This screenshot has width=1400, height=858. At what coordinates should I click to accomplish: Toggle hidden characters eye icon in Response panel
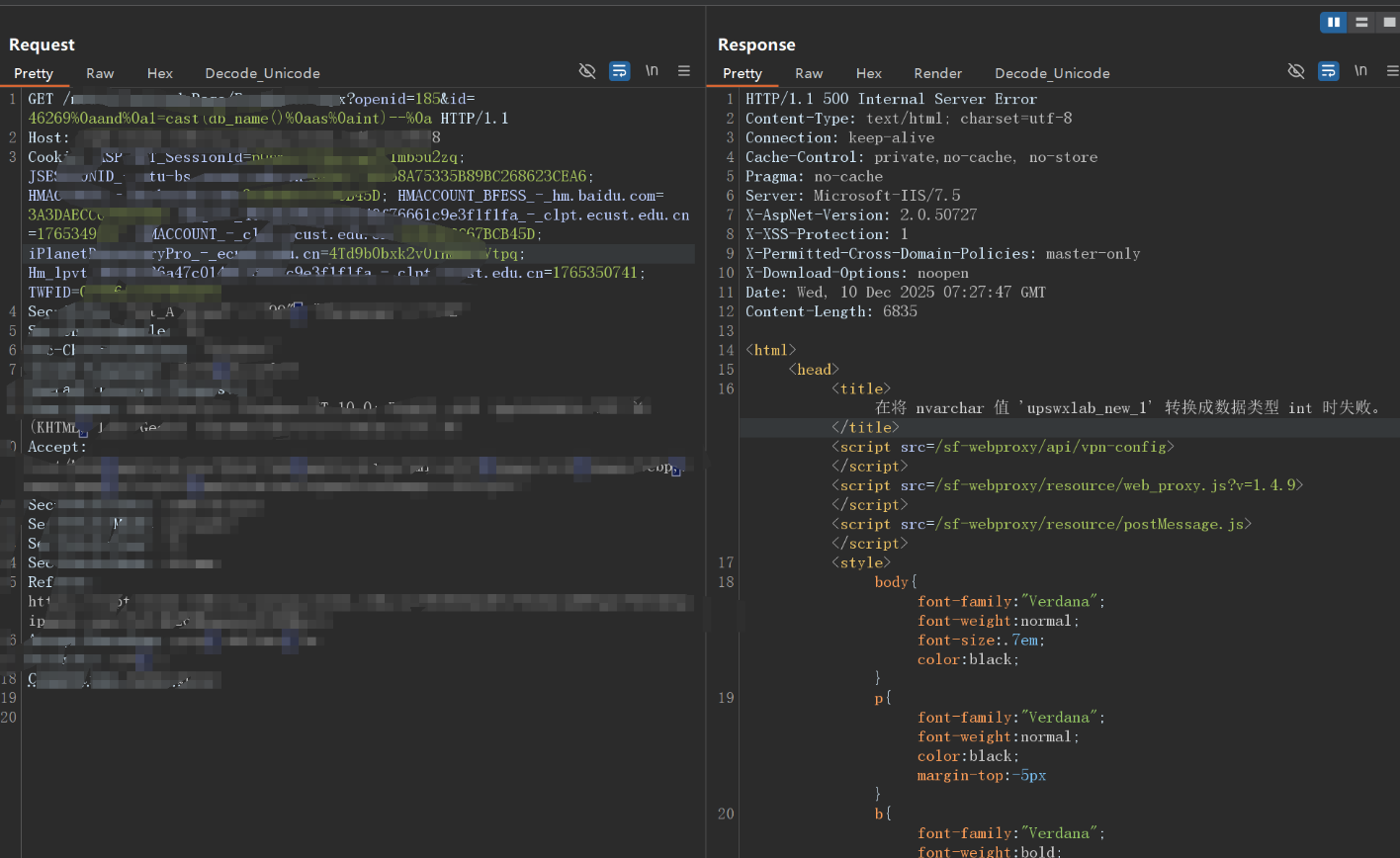[1296, 71]
